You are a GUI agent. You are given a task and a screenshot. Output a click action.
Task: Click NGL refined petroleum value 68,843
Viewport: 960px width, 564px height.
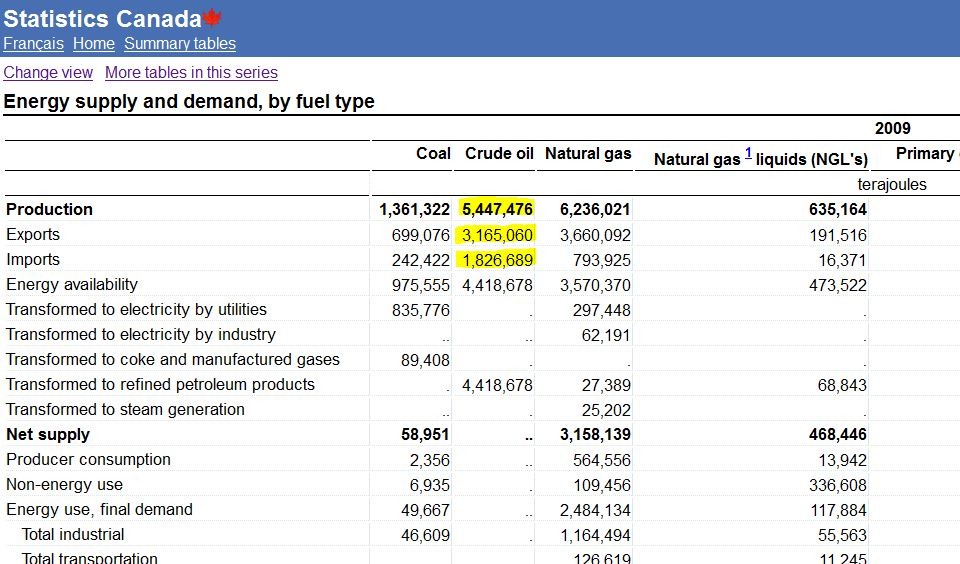pos(842,385)
